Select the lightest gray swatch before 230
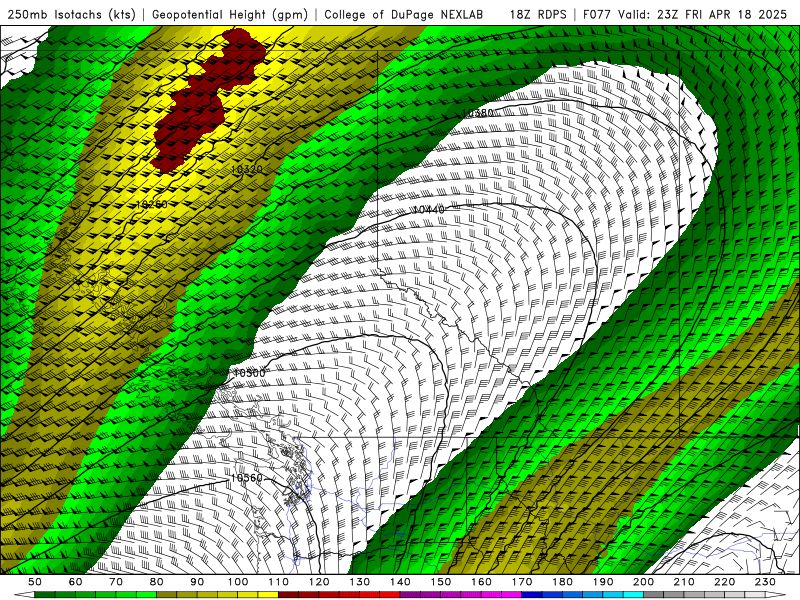Viewport: 800px width, 600px height. pos(755,595)
